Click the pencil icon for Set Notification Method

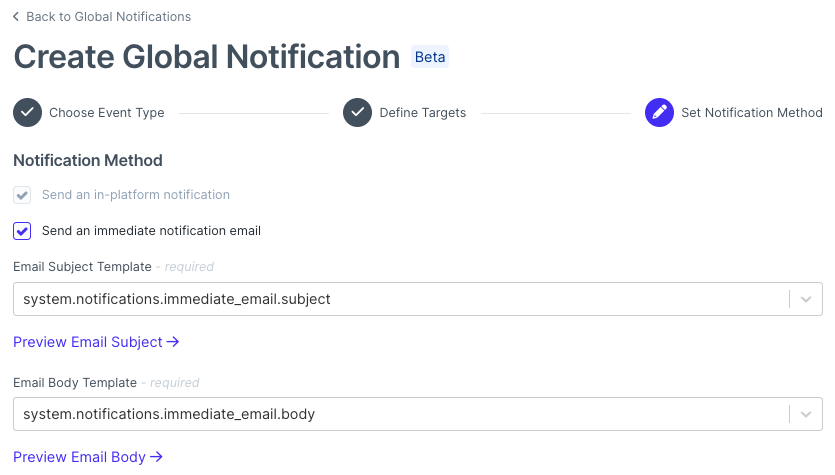[x=659, y=112]
